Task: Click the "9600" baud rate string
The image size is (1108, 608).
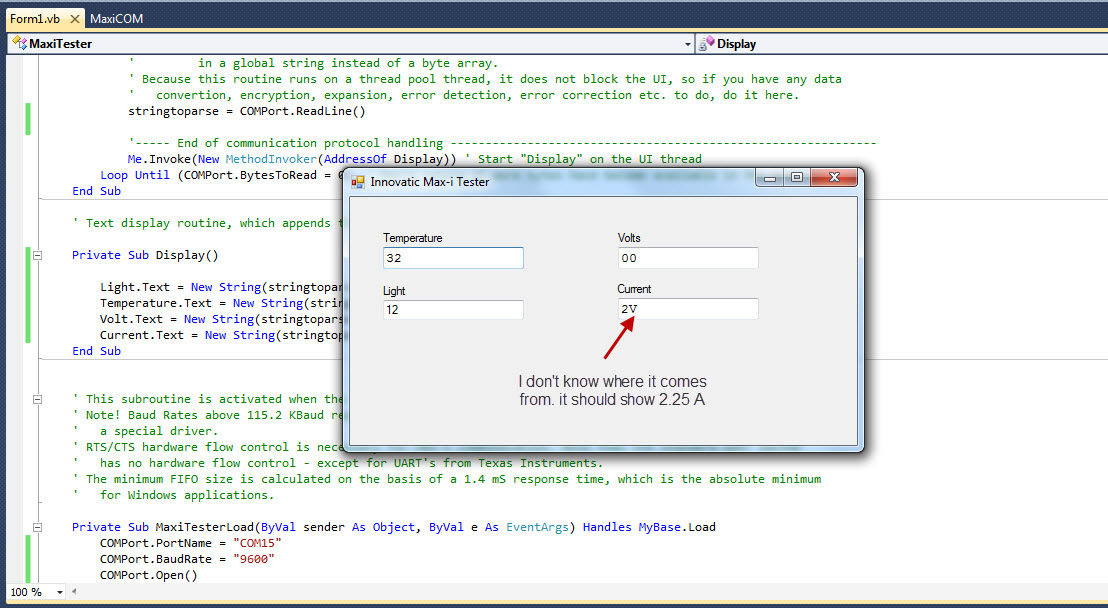Action: pos(254,559)
